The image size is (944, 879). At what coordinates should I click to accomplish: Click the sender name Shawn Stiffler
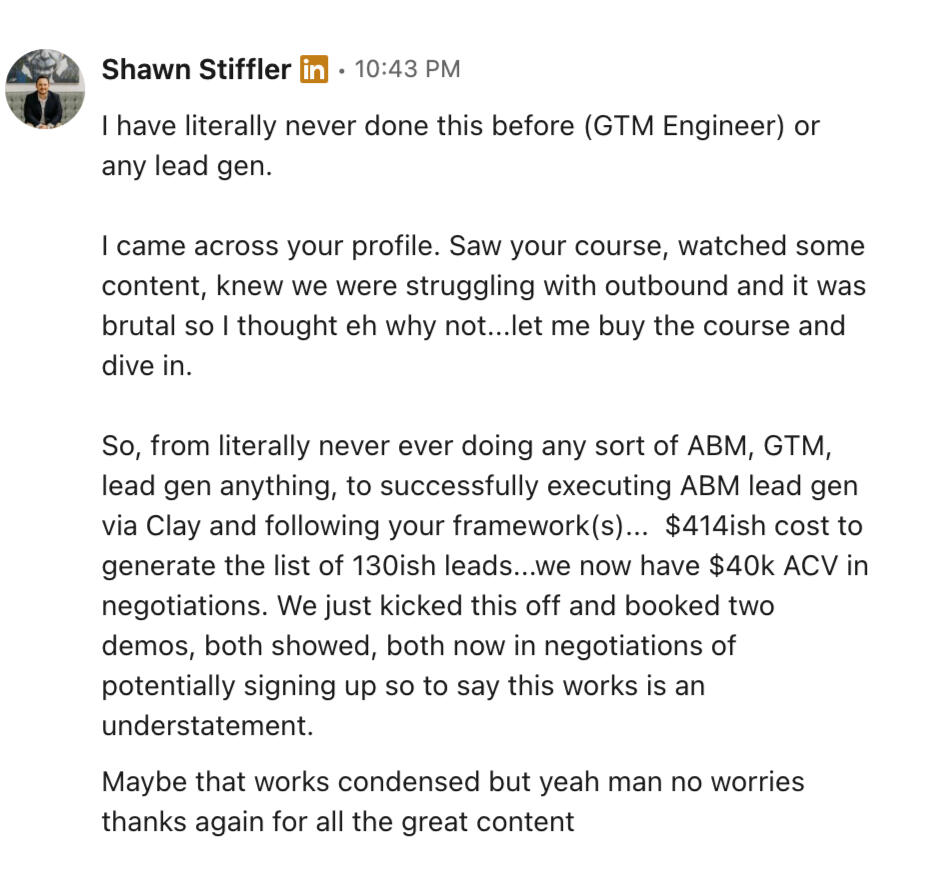pyautogui.click(x=196, y=70)
